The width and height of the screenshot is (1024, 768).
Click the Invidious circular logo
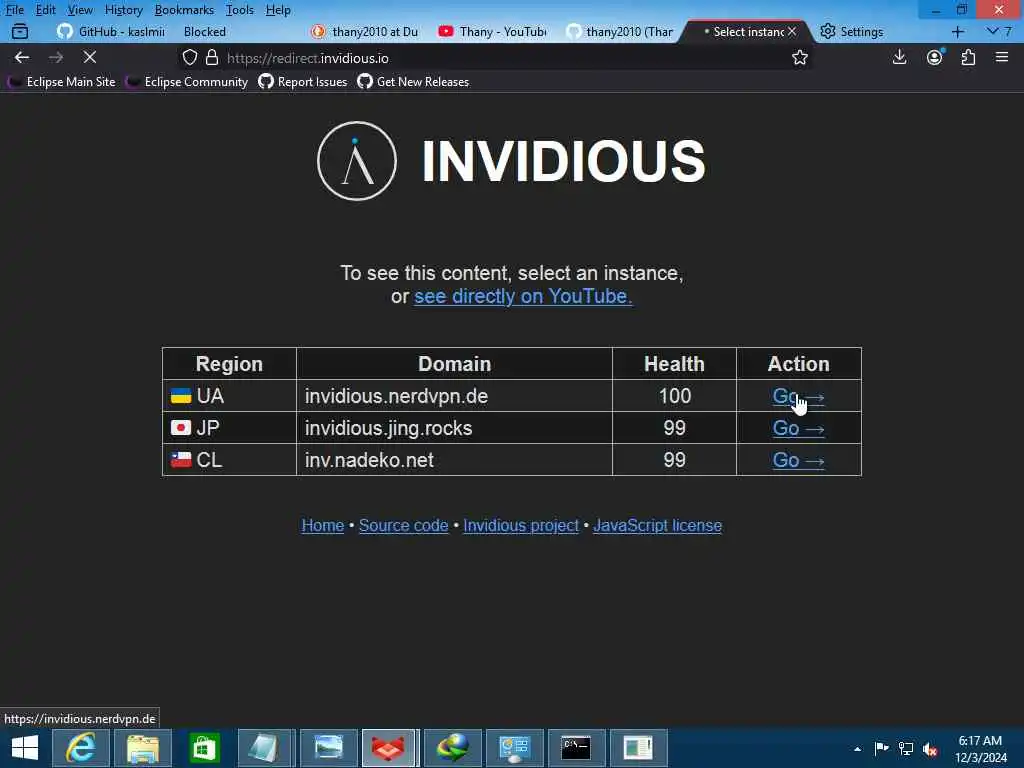click(357, 161)
